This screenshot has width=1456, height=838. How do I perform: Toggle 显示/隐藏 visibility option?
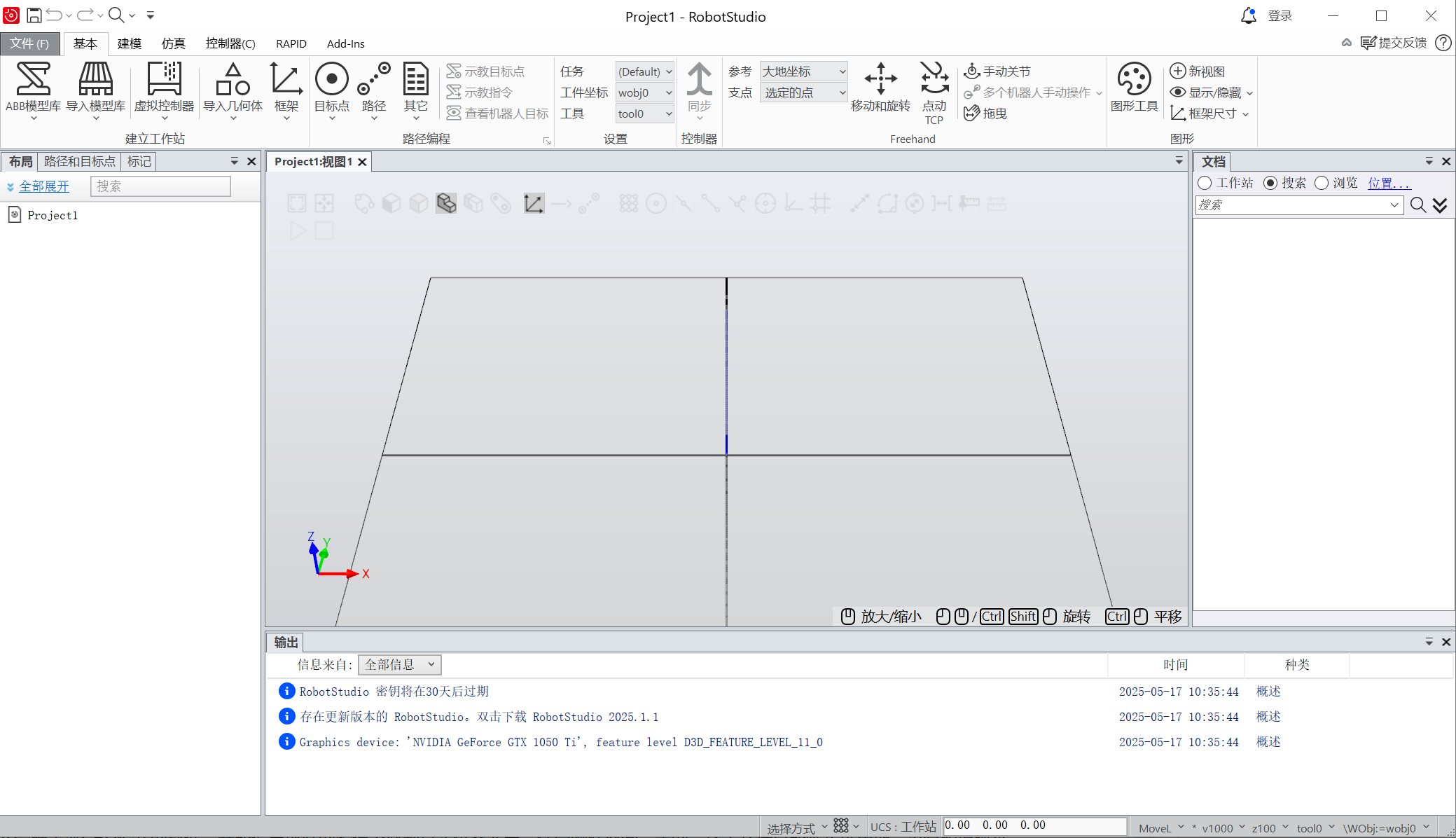1212,92
